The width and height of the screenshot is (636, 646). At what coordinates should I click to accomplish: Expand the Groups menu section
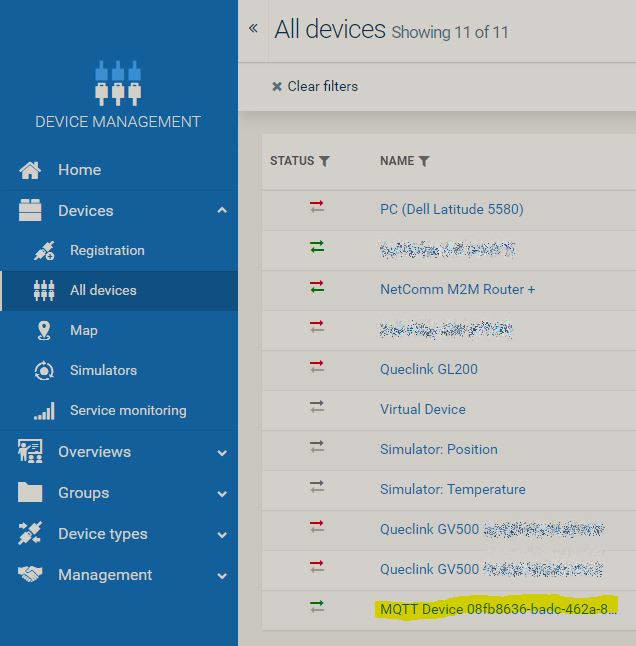pyautogui.click(x=222, y=494)
